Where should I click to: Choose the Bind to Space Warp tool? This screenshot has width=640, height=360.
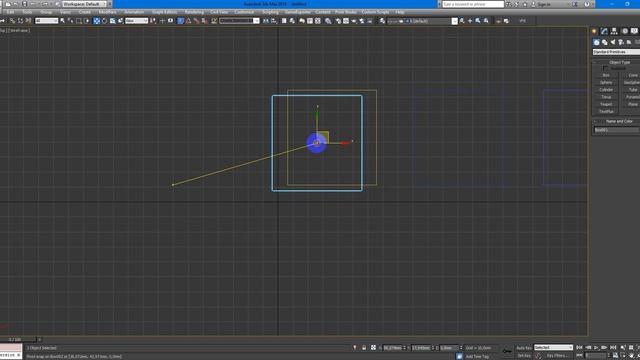click(x=28, y=21)
